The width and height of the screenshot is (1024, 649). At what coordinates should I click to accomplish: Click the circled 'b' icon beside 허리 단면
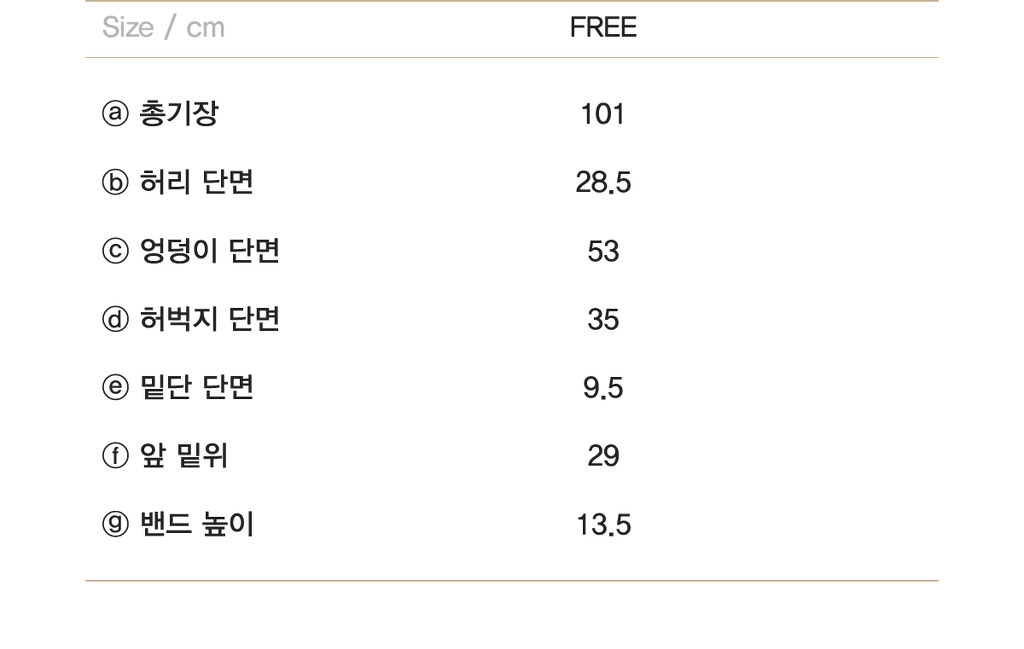click(115, 182)
